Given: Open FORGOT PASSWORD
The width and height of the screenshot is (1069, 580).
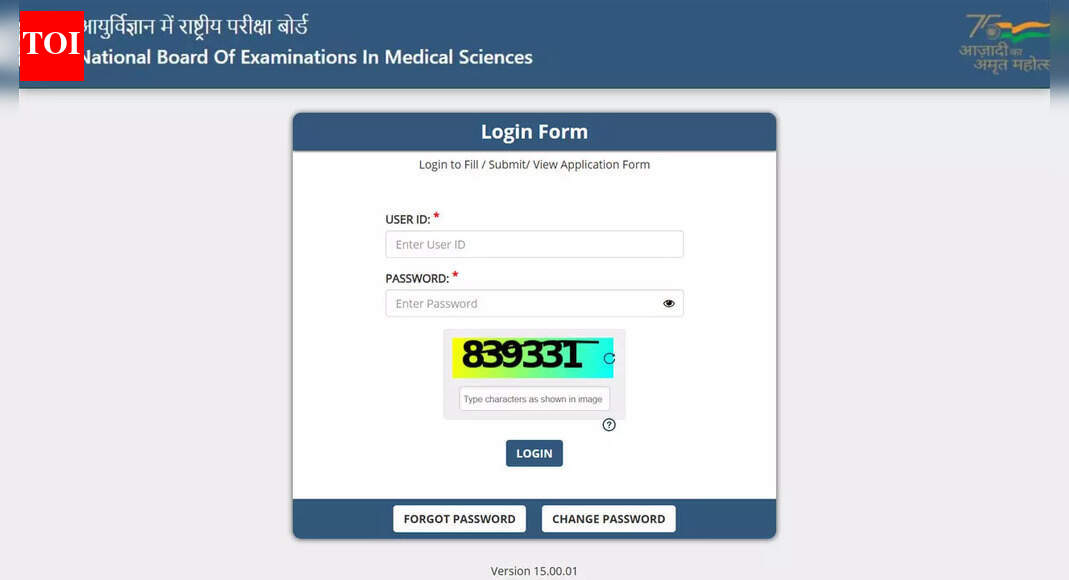Looking at the screenshot, I should [x=459, y=518].
